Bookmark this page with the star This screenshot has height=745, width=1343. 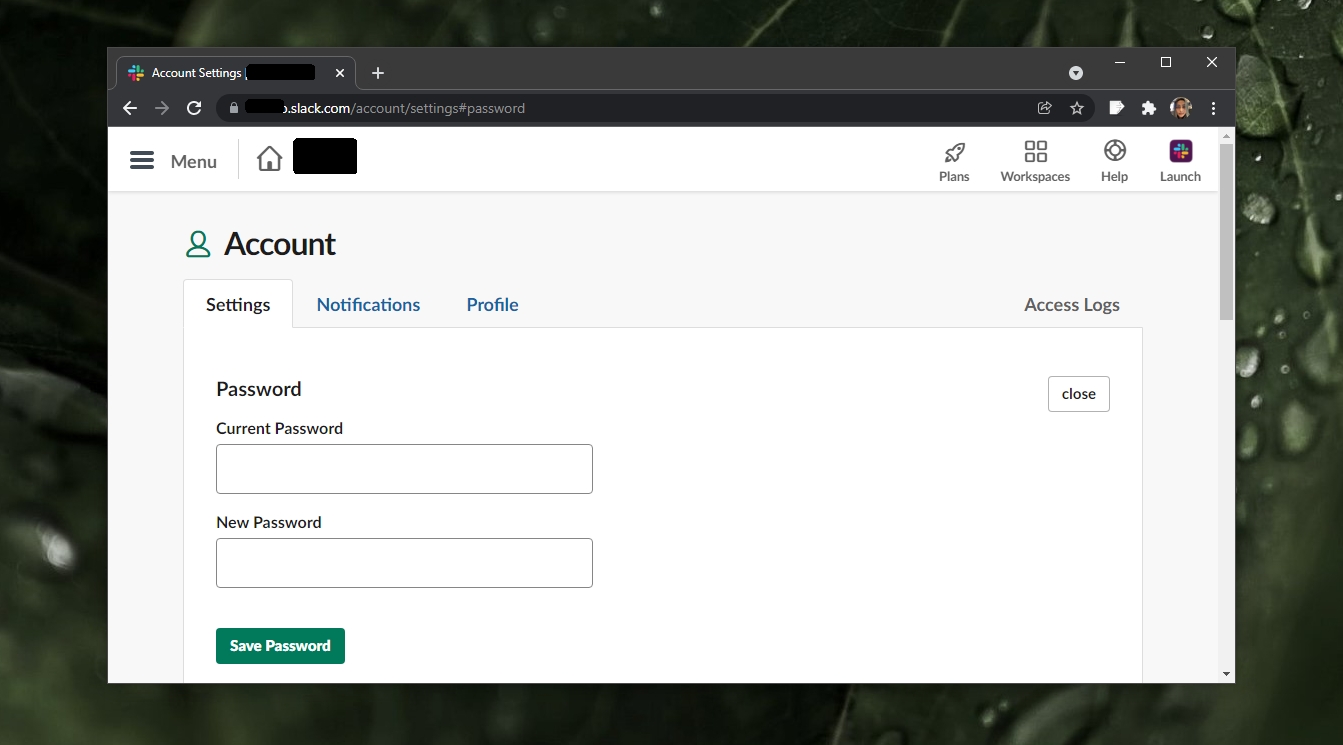[x=1077, y=108]
